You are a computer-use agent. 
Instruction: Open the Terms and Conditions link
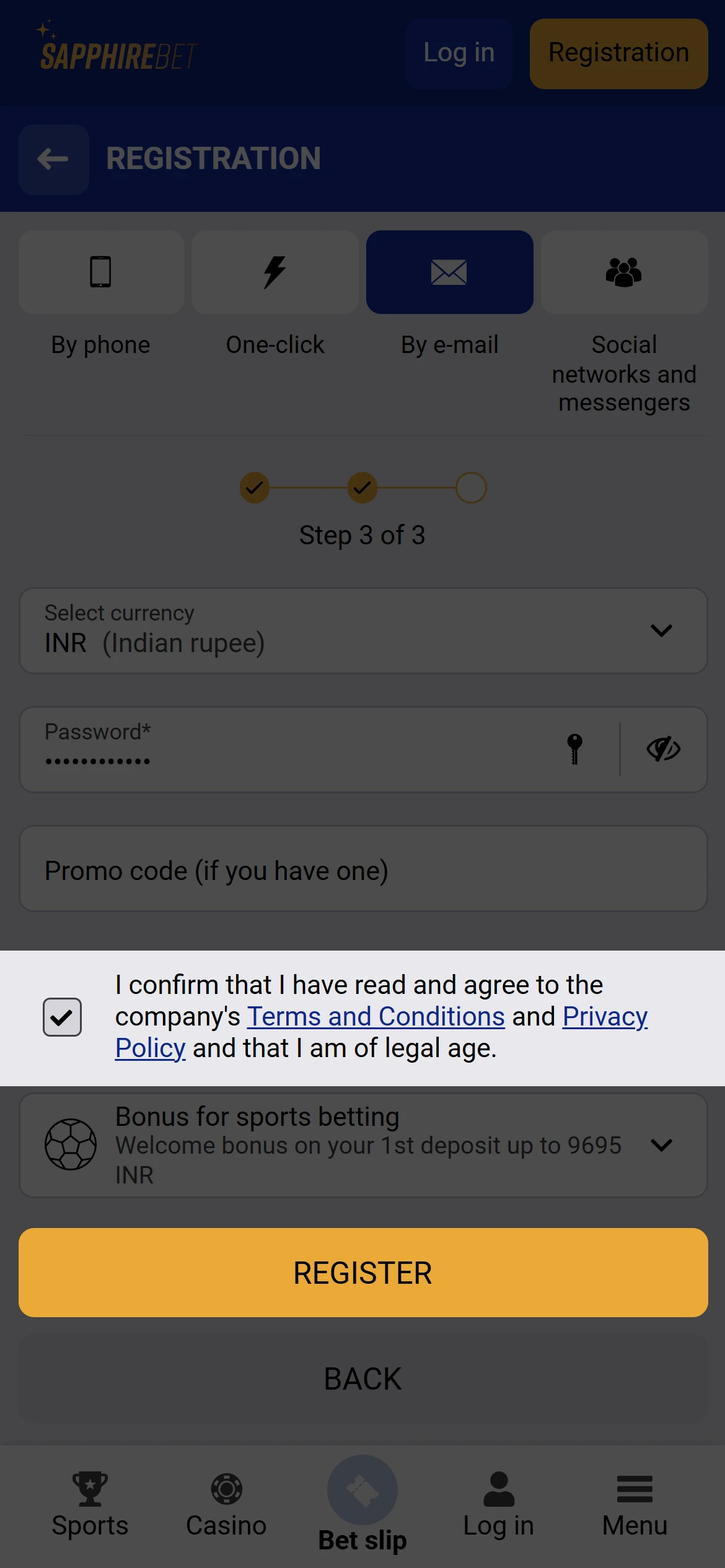pyautogui.click(x=375, y=1016)
